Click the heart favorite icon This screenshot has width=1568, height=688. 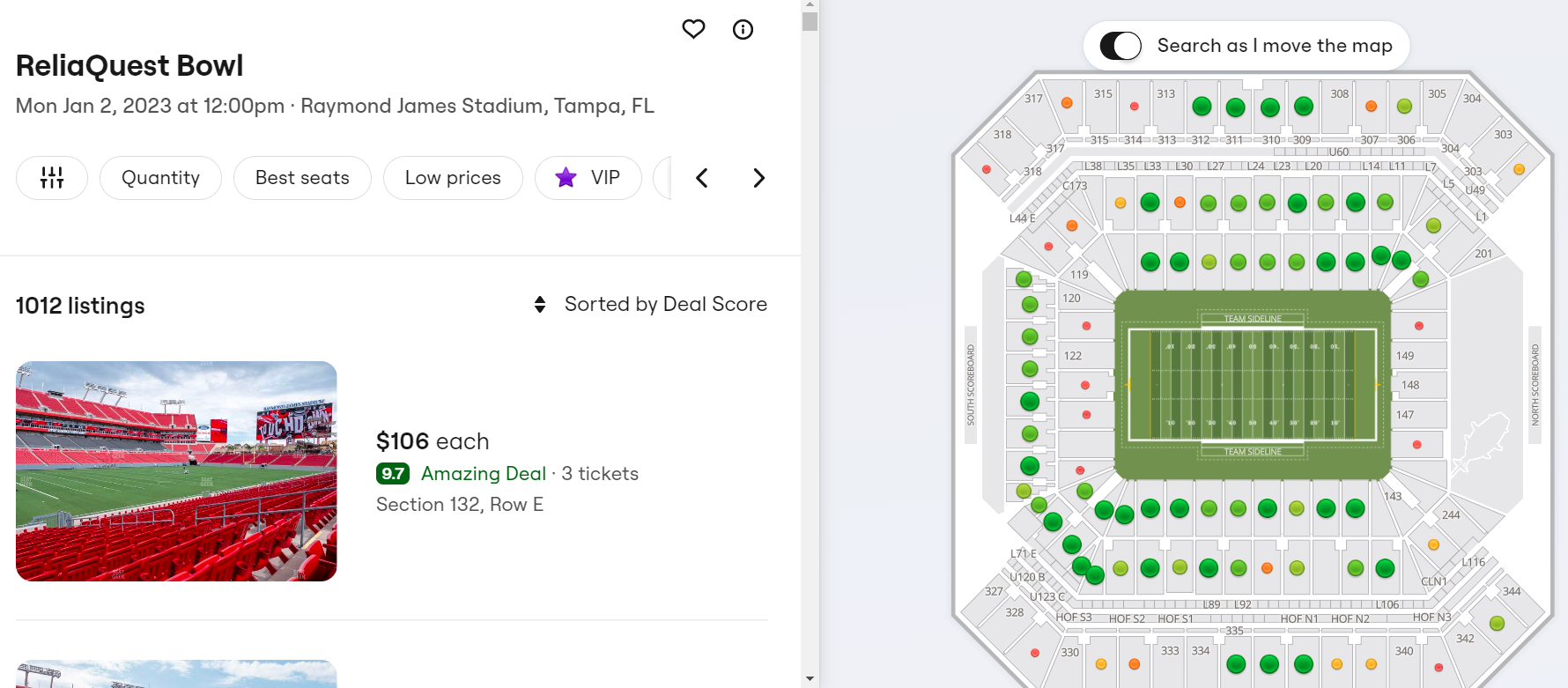[694, 29]
